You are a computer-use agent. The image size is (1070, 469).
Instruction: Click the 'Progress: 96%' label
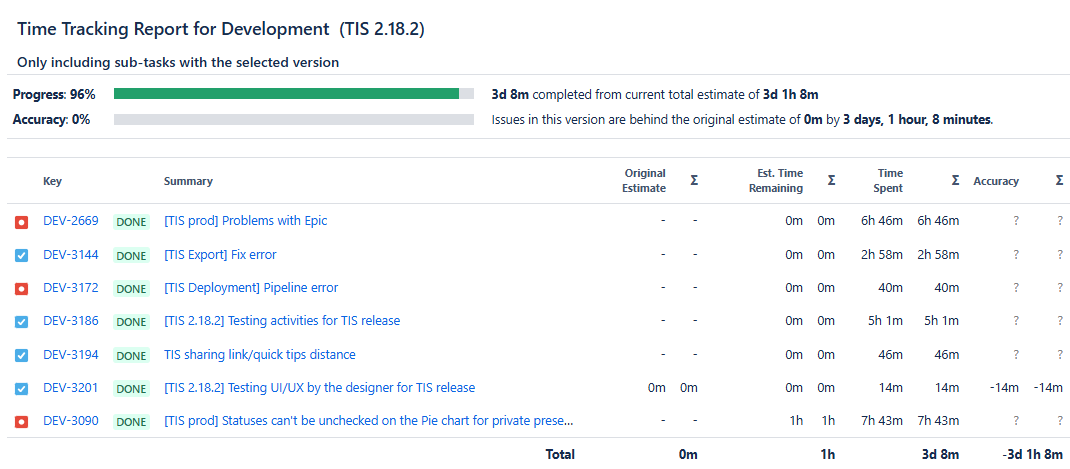(x=54, y=94)
